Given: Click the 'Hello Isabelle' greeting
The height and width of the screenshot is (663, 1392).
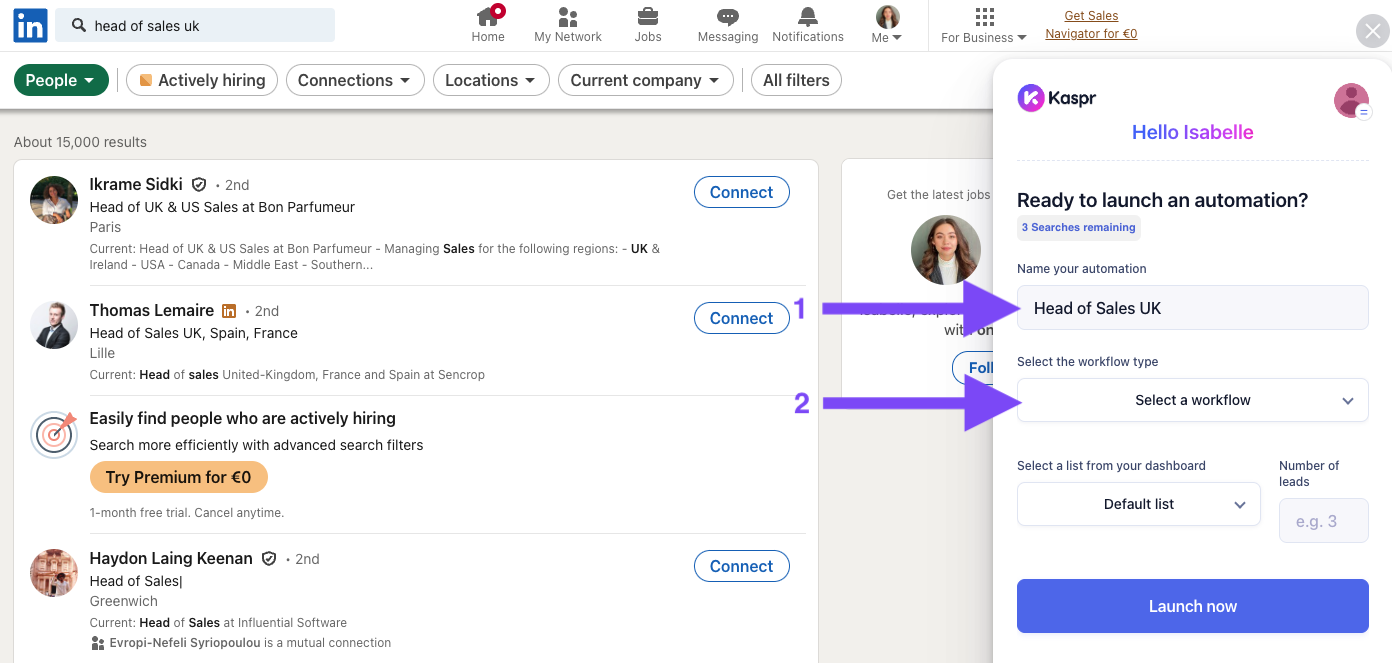Looking at the screenshot, I should (1193, 132).
